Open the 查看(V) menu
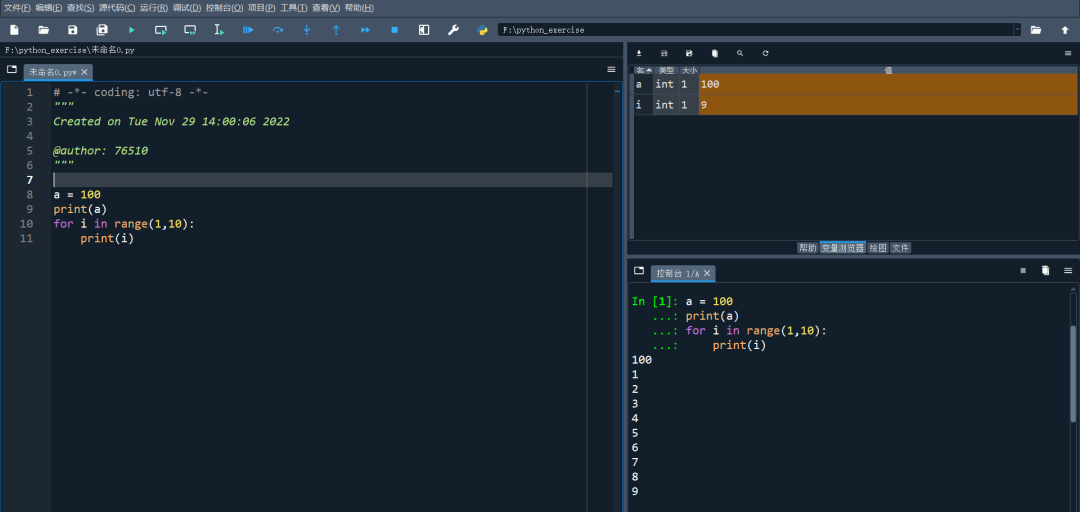The width and height of the screenshot is (1080, 512). coord(326,8)
